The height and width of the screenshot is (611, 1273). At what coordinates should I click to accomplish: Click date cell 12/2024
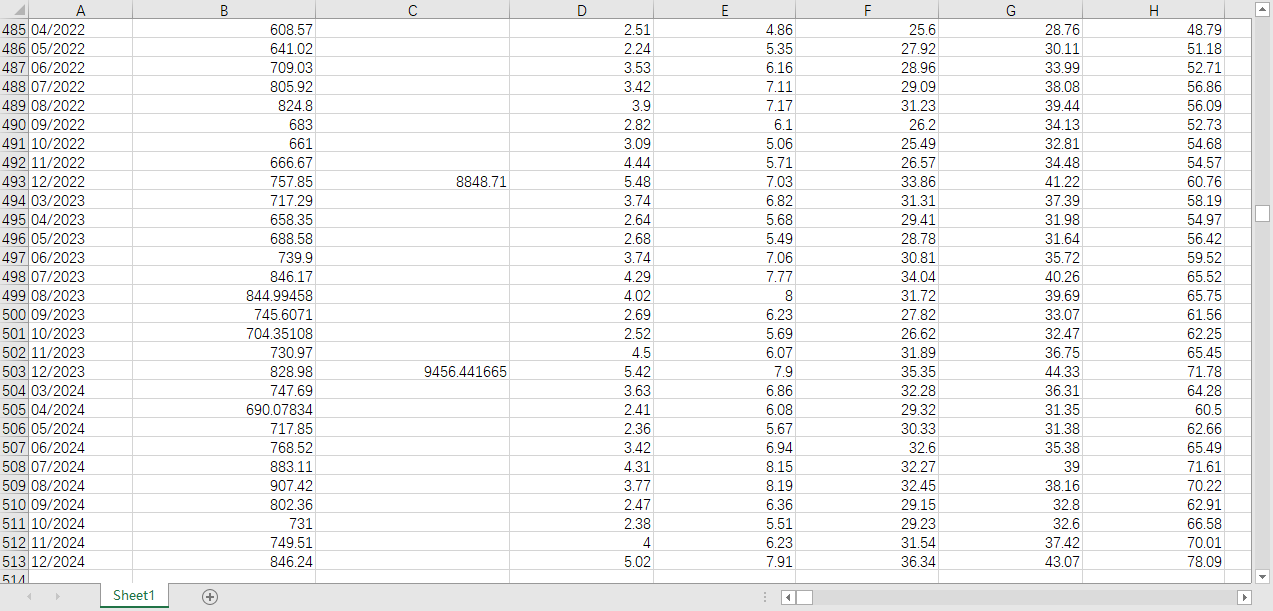click(81, 562)
